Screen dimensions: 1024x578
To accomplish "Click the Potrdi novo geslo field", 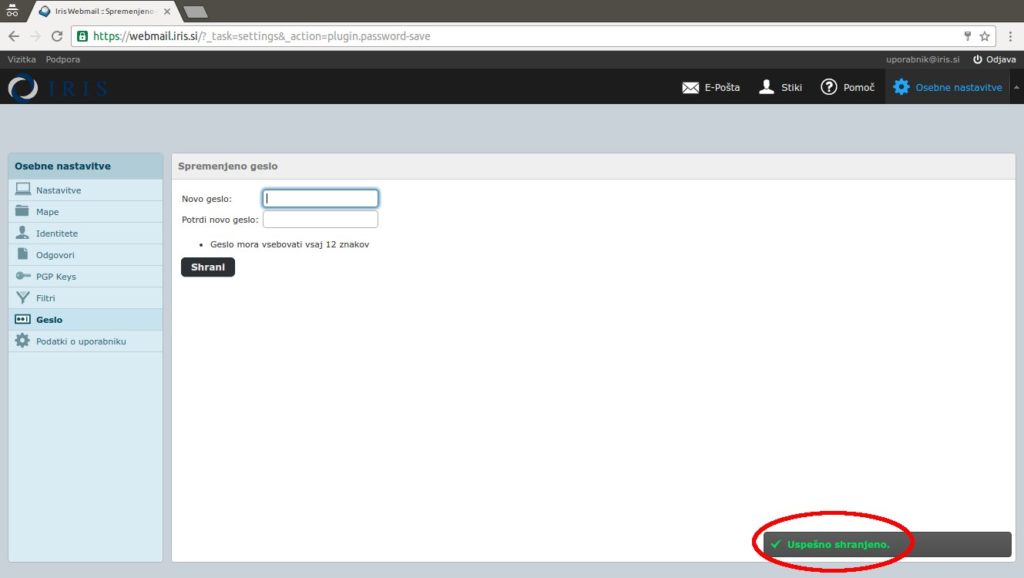I will click(320, 219).
